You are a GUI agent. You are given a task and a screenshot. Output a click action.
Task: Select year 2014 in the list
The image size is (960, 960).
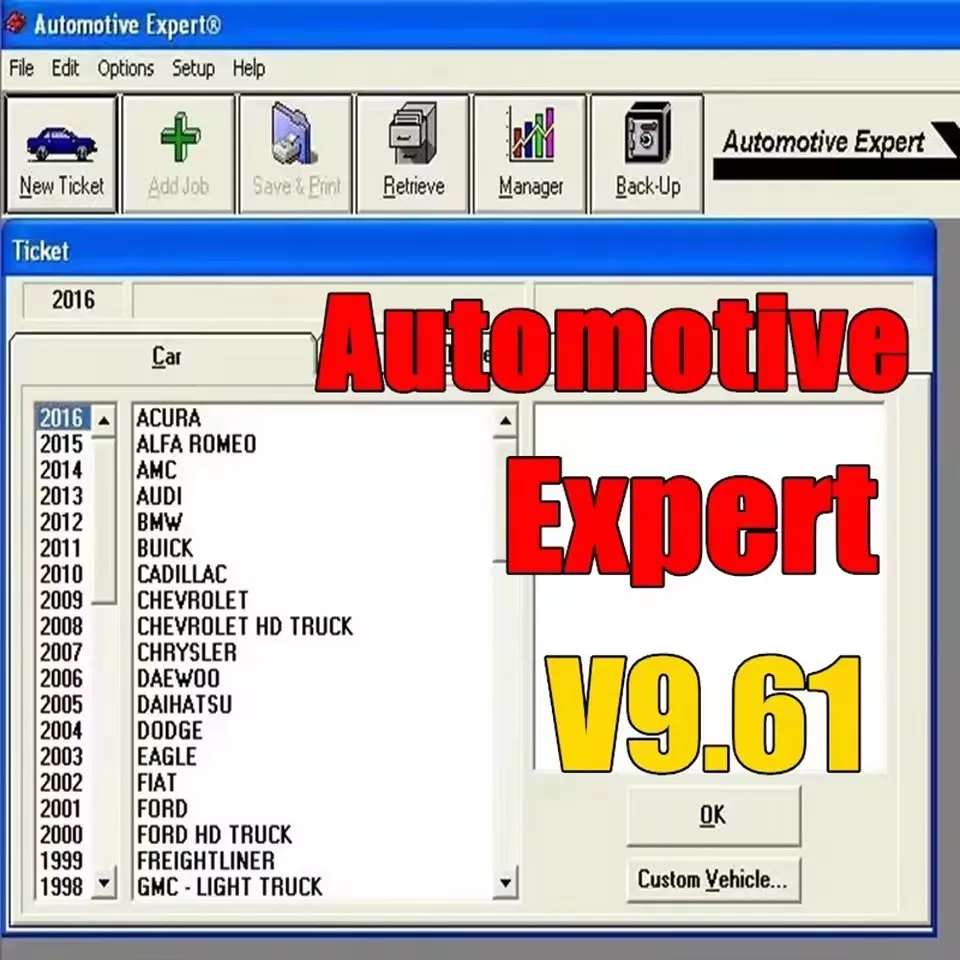pyautogui.click(x=62, y=470)
